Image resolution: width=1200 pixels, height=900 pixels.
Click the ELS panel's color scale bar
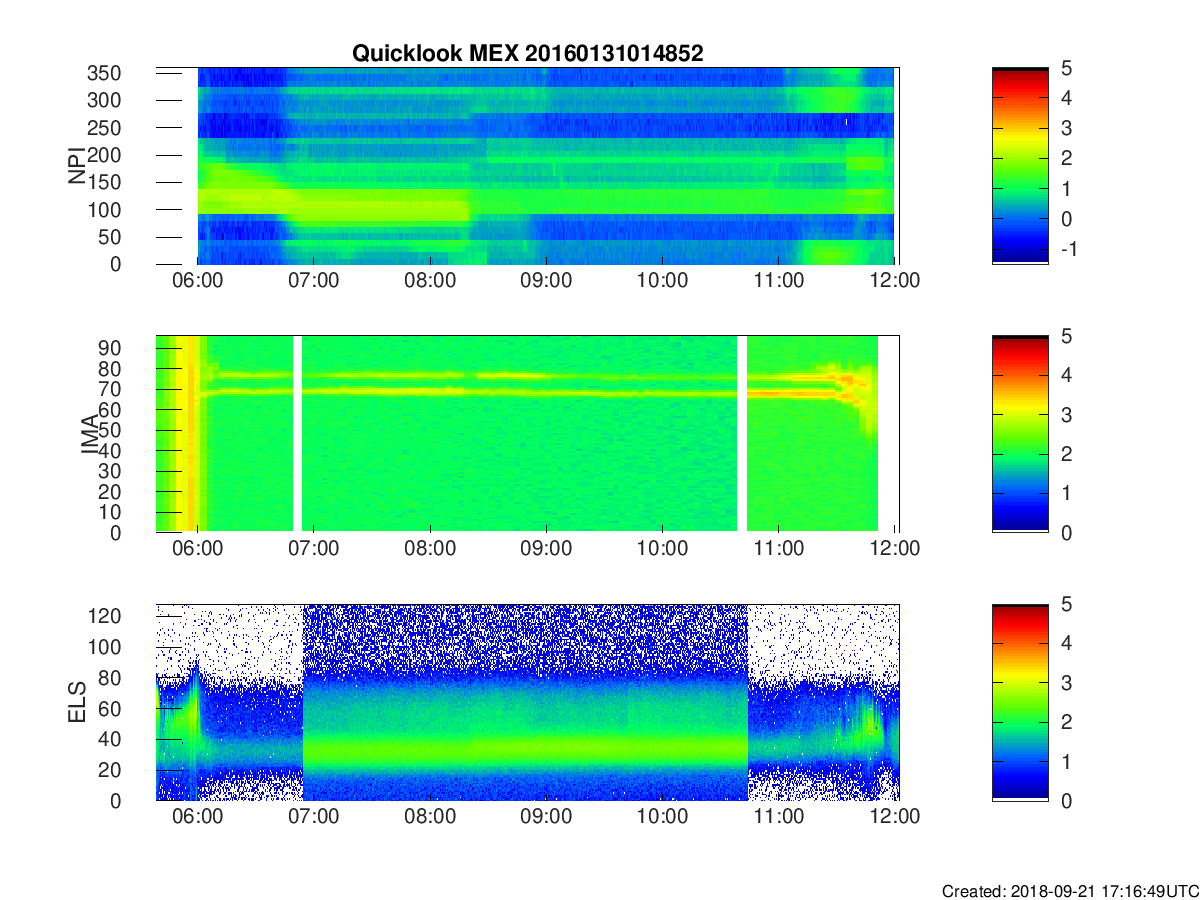coord(1020,702)
